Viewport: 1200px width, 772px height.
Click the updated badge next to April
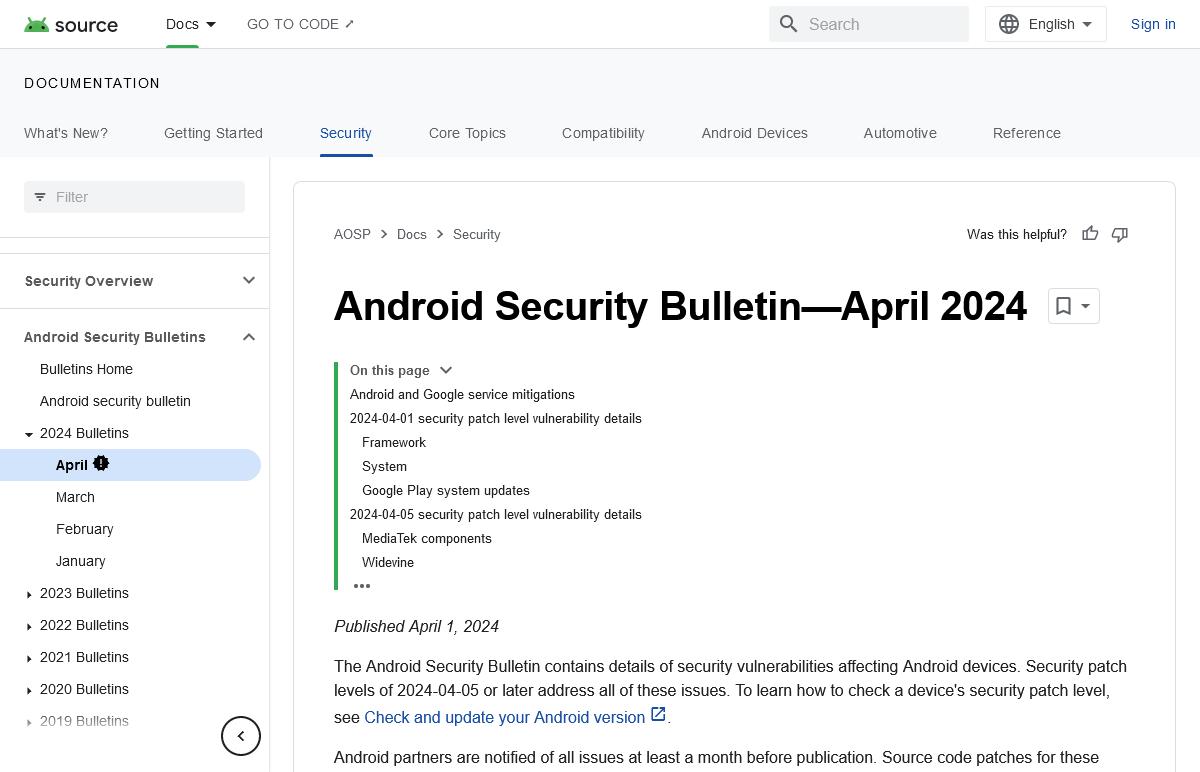(x=101, y=464)
